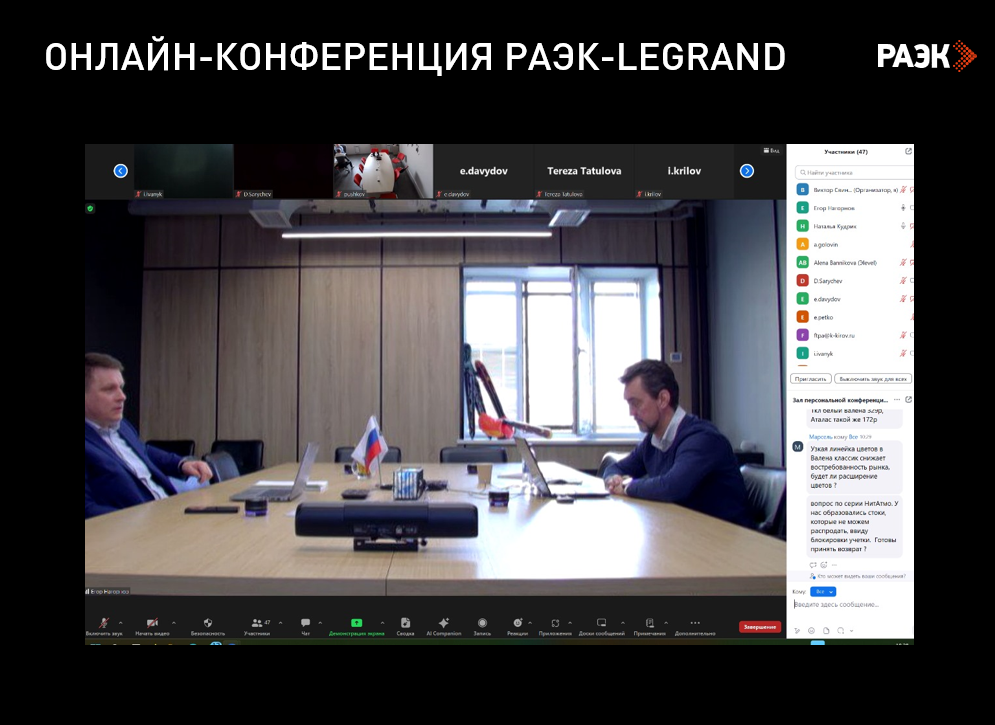995x725 pixels.
Task: Select the i.ivanyk video thumbnail
Action: tap(183, 171)
